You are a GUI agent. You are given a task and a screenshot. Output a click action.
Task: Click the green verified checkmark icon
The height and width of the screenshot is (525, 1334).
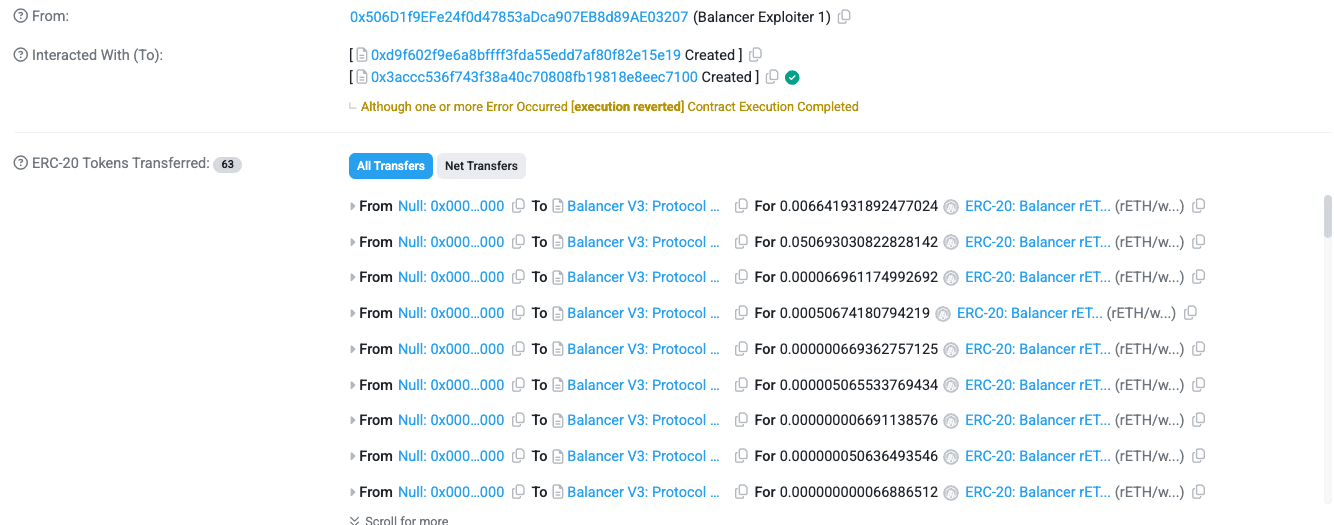[792, 77]
